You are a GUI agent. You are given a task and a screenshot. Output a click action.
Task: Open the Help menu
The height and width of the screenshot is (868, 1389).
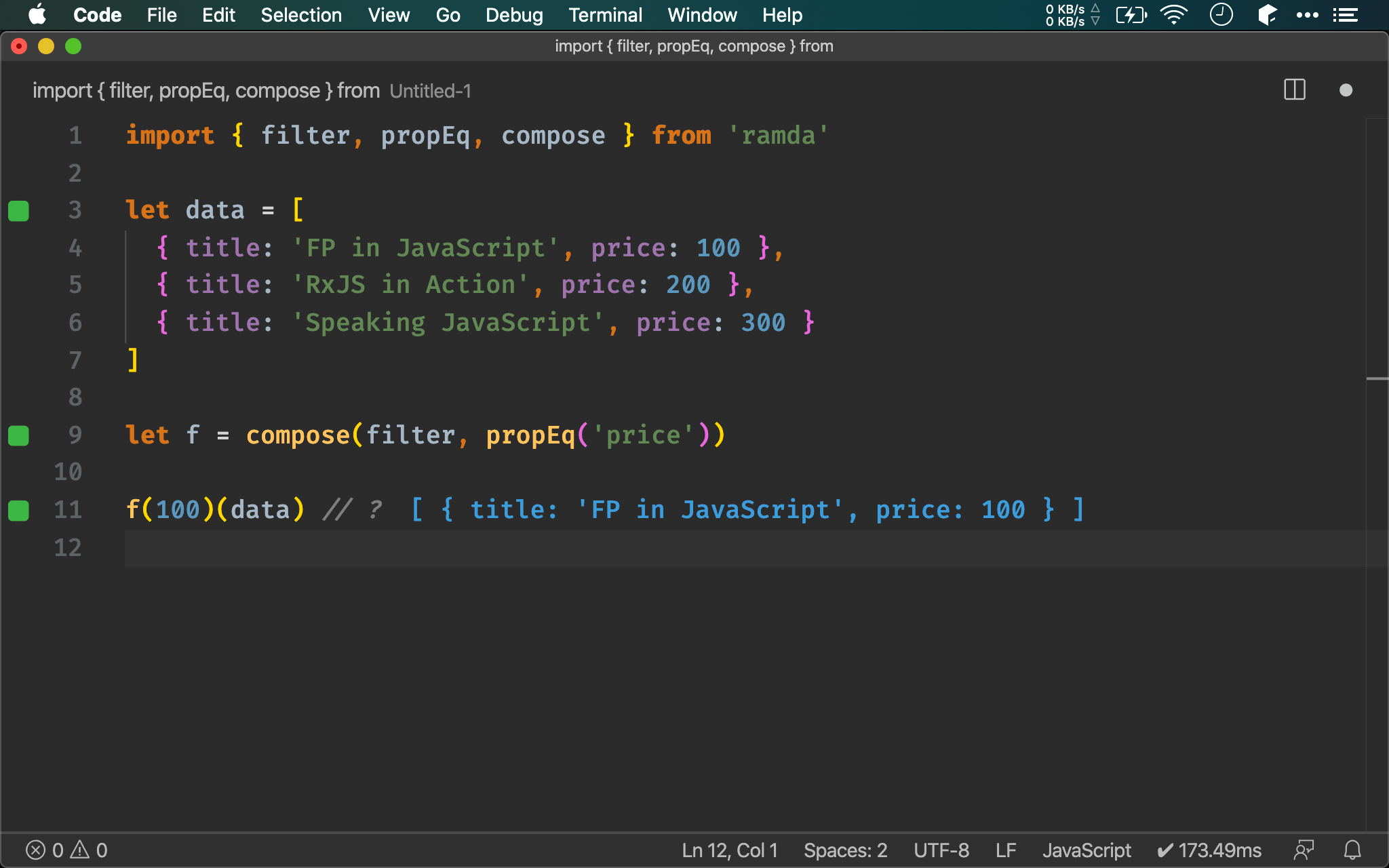(x=782, y=15)
